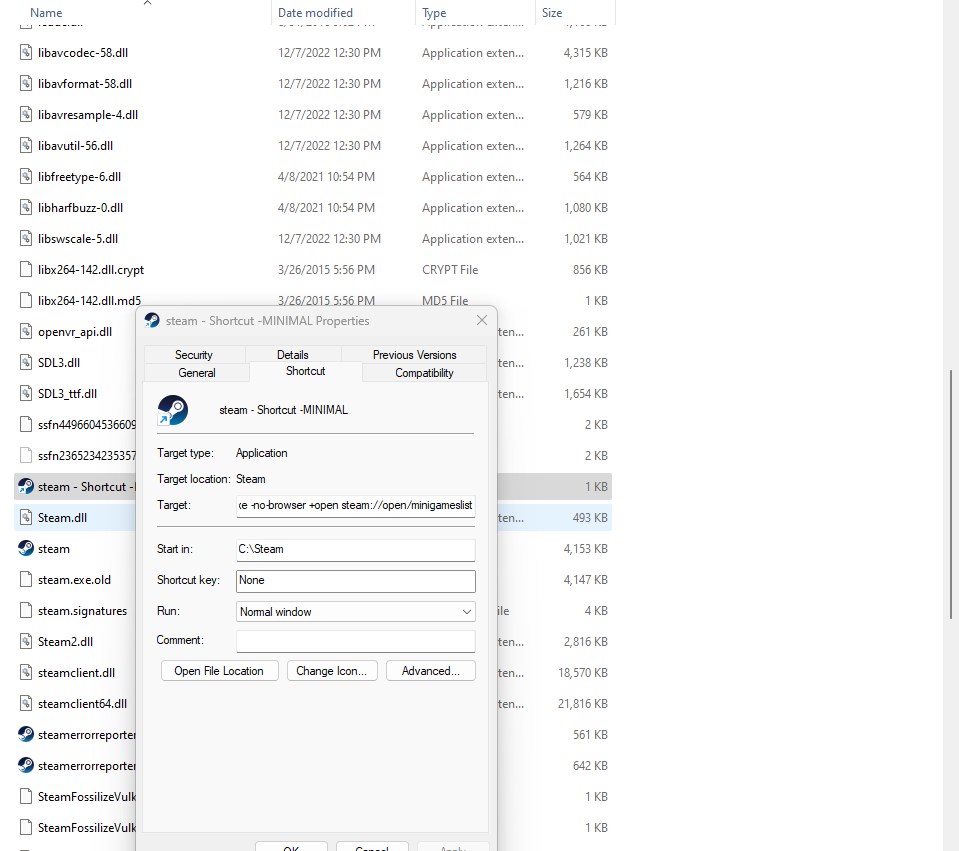Click the steam.exe.old file icon
This screenshot has width=959, height=851.
pyautogui.click(x=26, y=579)
